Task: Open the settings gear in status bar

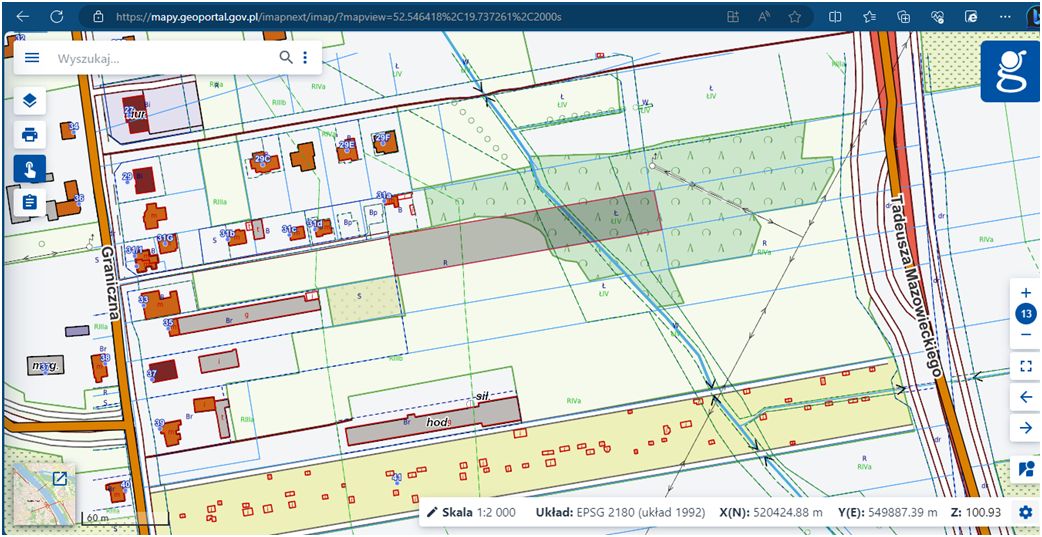Action: click(1025, 512)
